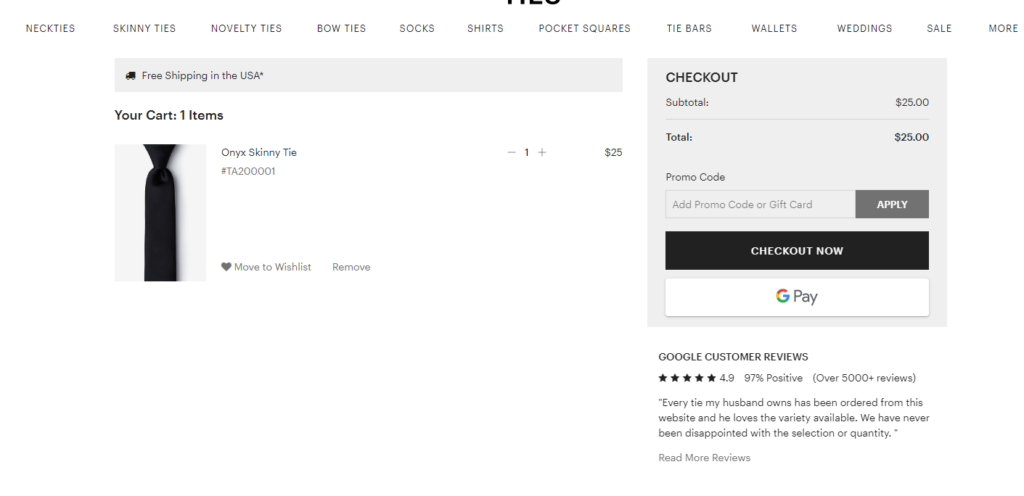Image resolution: width=1024 pixels, height=496 pixels.
Task: Navigate to the Pocket Squares category
Action: 584,29
